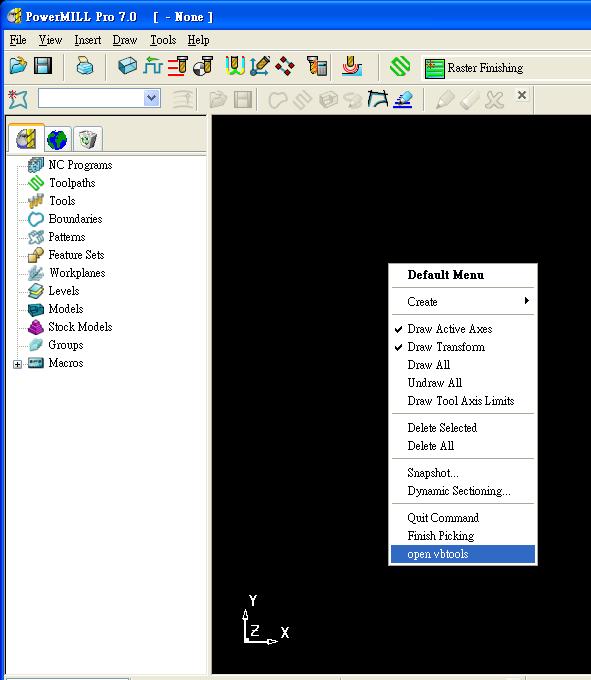Select Boundaries in explorer tree
591x680 pixels.
point(75,219)
